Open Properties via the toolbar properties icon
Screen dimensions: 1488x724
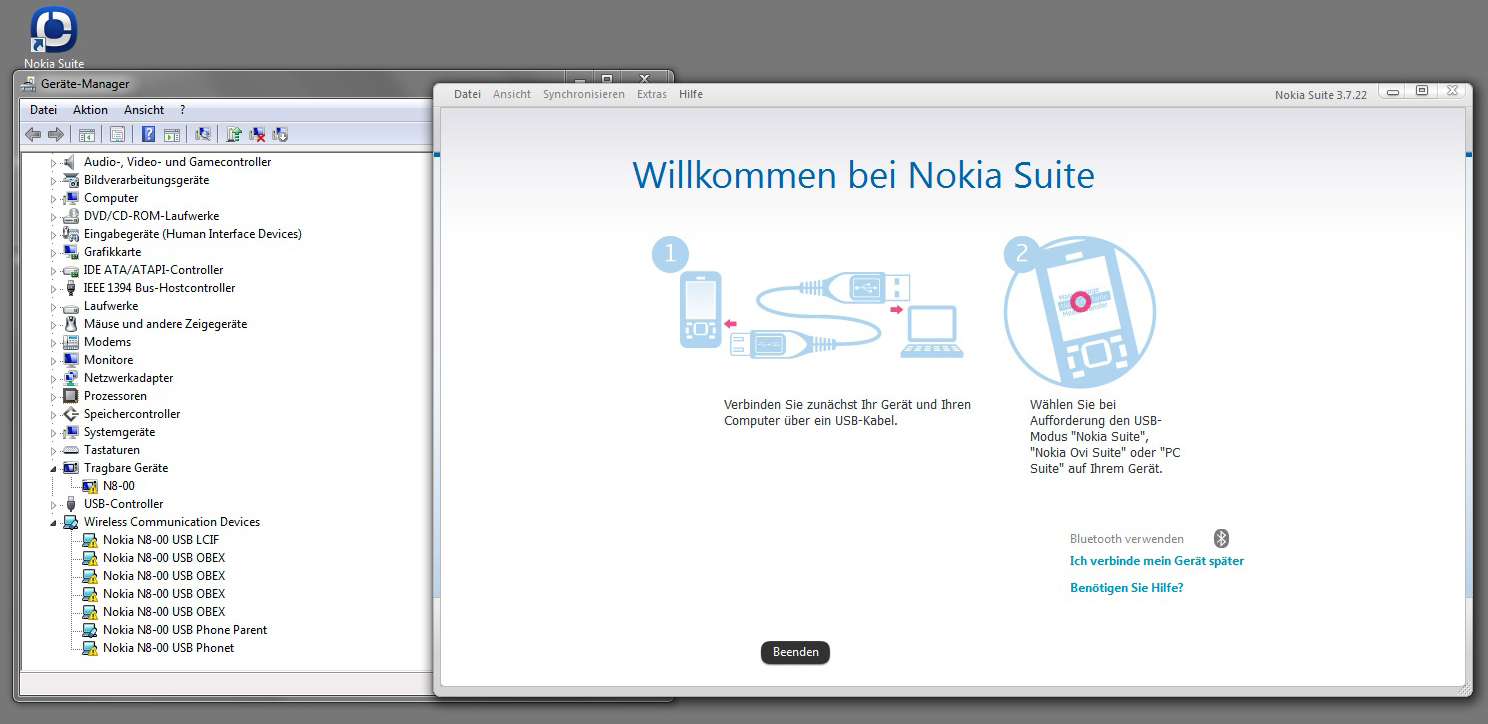(117, 134)
